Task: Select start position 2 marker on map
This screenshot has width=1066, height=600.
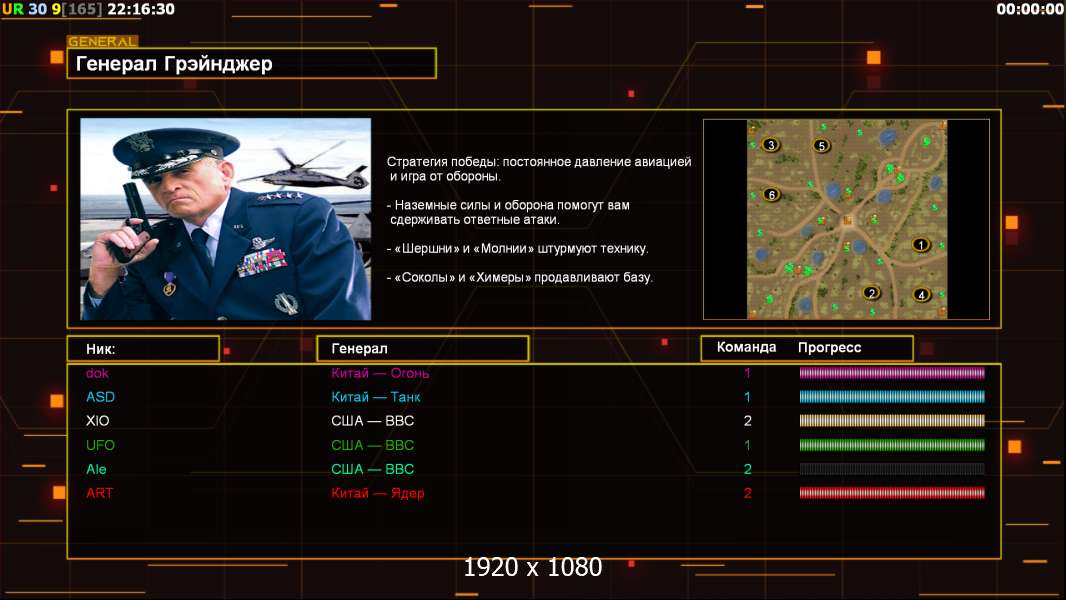Action: pyautogui.click(x=871, y=293)
